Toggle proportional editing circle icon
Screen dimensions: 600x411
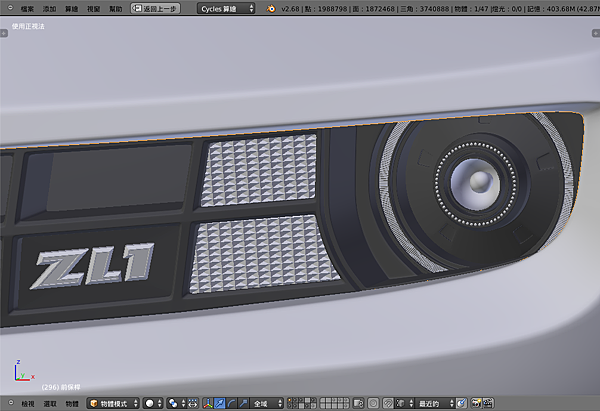click(x=373, y=403)
